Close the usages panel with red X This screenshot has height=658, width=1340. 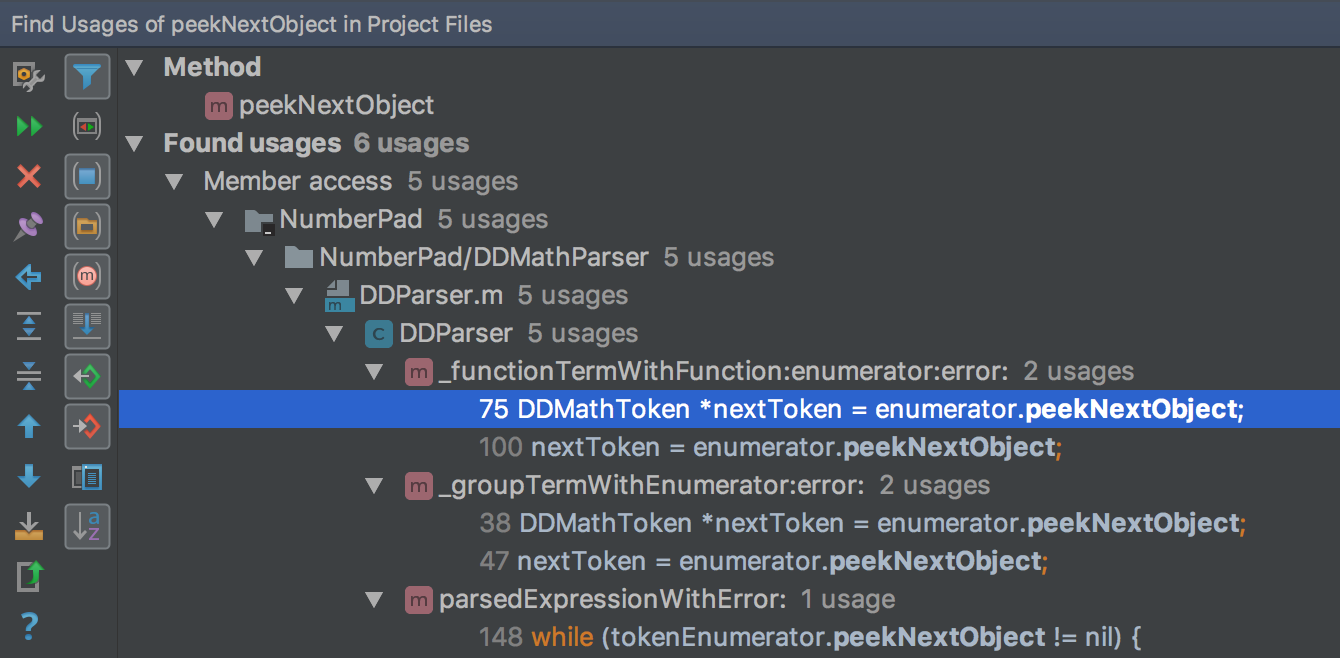[29, 177]
